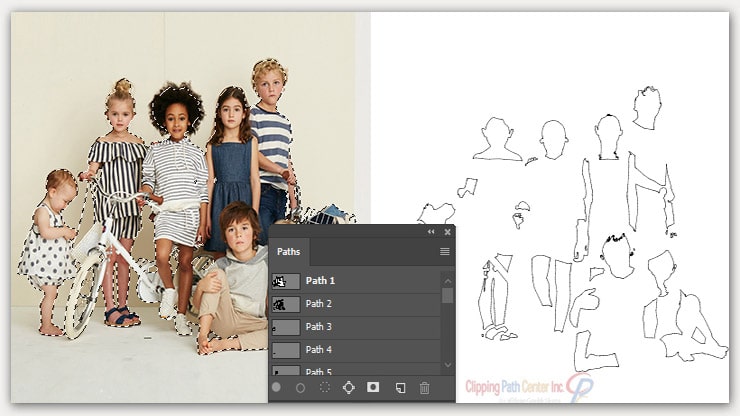Open the Paths panel hamburger menu
This screenshot has height=416, width=740.
click(445, 252)
